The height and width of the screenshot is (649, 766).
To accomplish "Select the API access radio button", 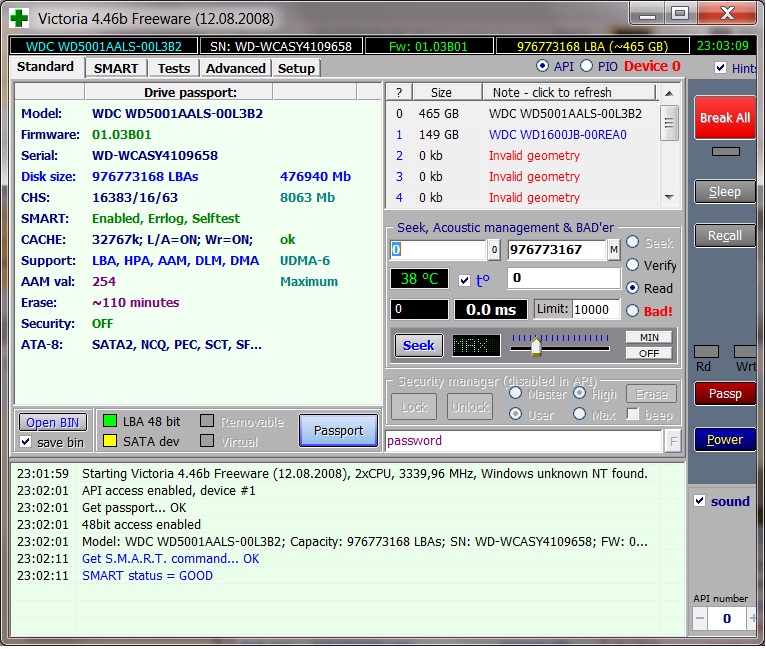I will click(542, 66).
